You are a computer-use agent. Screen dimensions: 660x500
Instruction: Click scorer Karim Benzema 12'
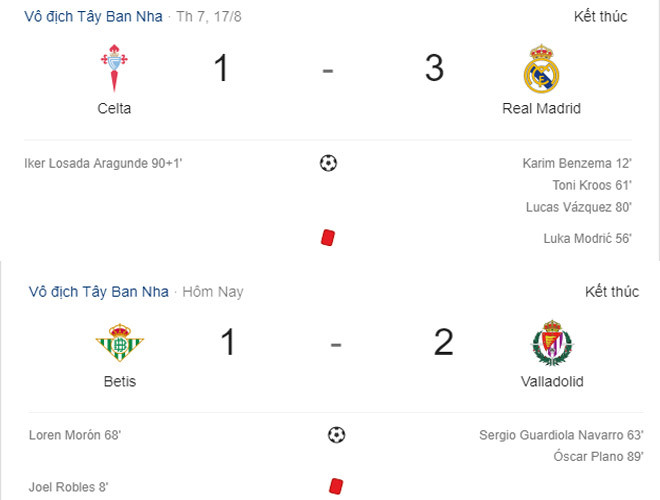coord(576,162)
